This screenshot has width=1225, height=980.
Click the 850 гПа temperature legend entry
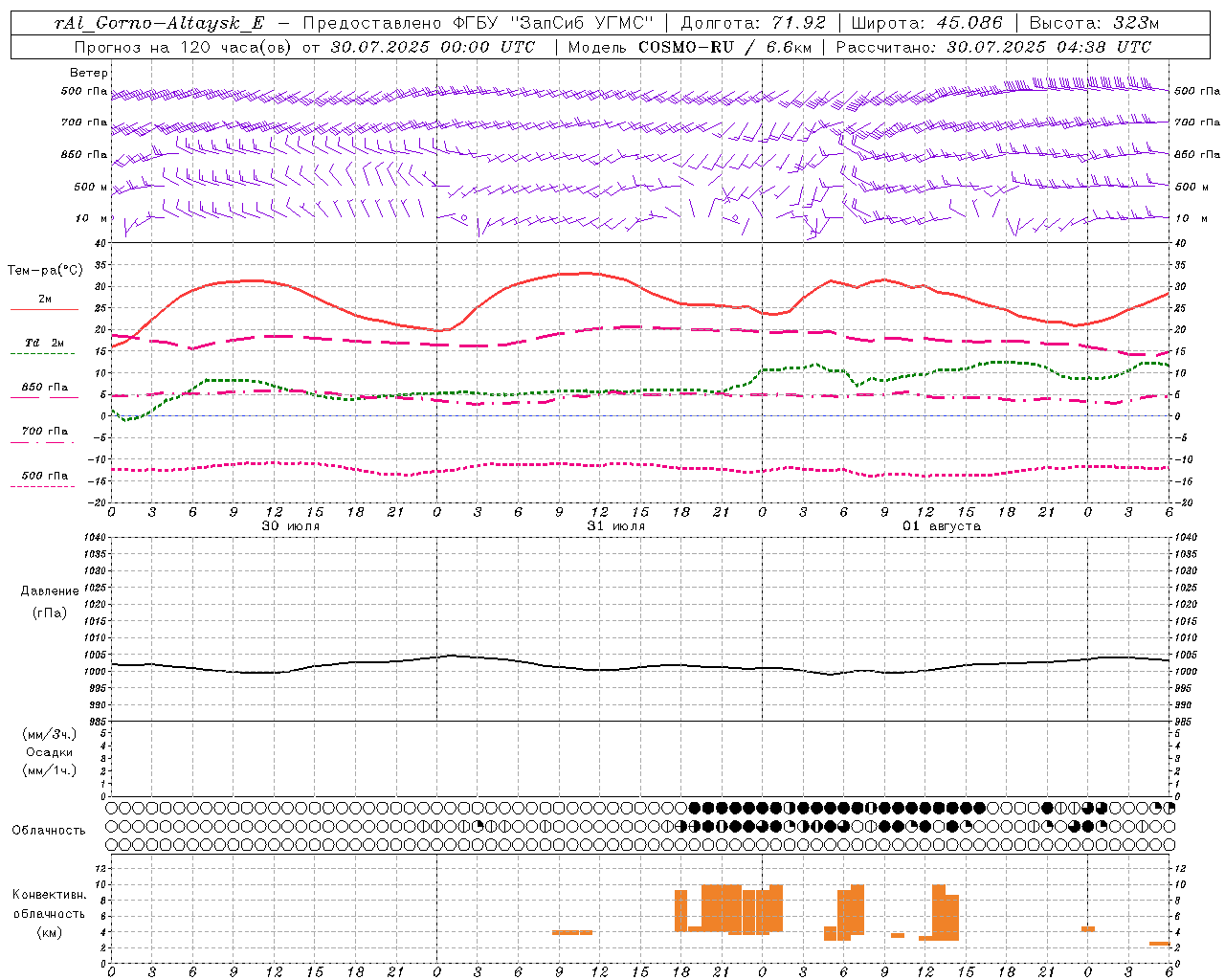[x=45, y=388]
